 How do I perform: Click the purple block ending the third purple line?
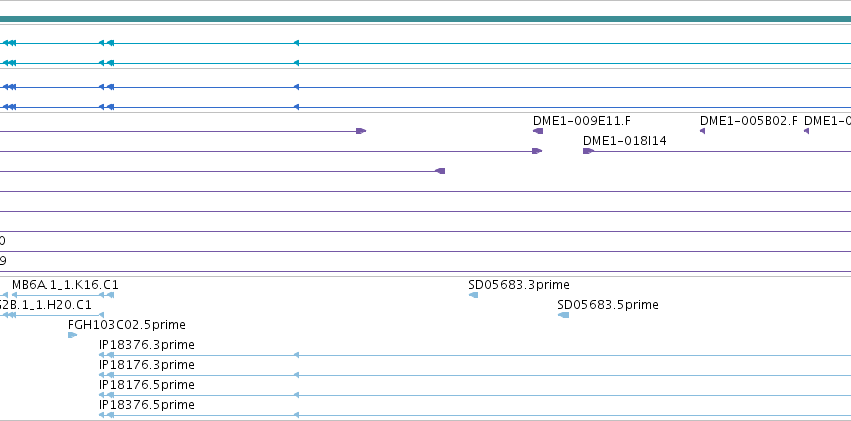tap(440, 171)
